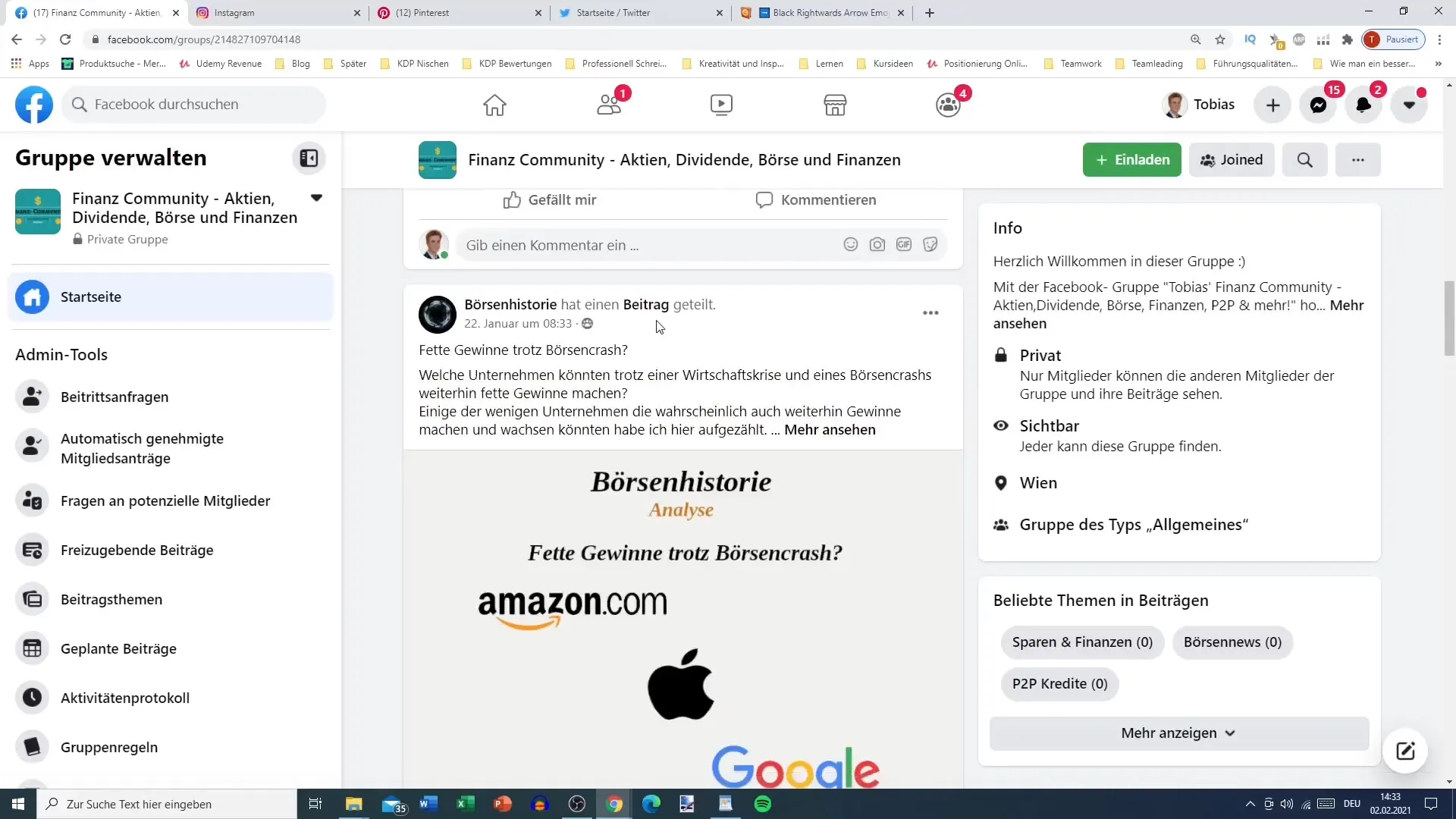Image resolution: width=1456 pixels, height=819 pixels.
Task: Click Gefällt mir on the post
Action: click(x=550, y=199)
